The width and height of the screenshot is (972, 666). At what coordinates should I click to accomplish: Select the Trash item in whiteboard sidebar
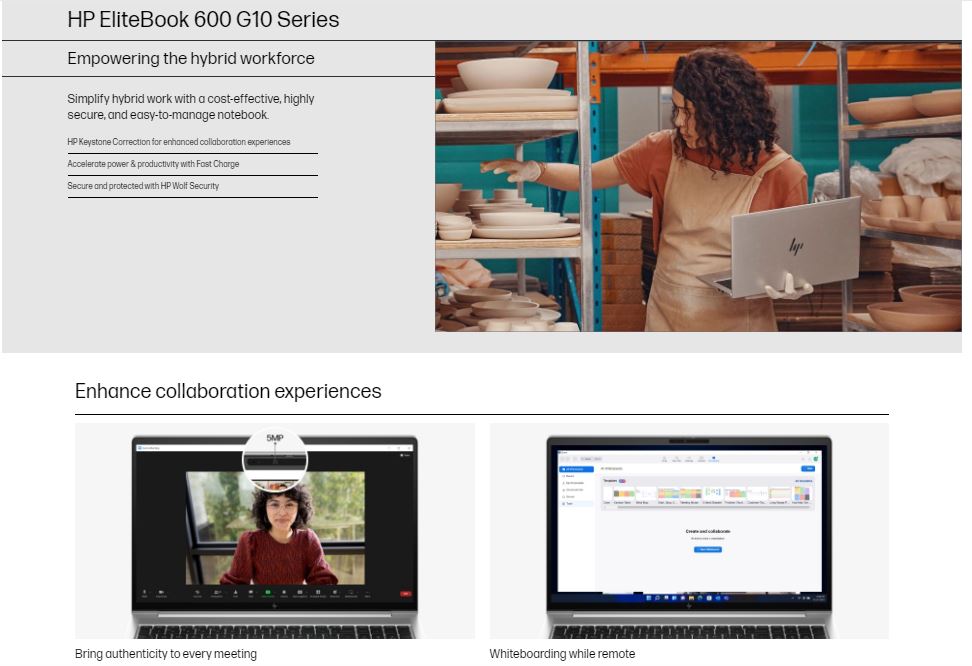(571, 504)
